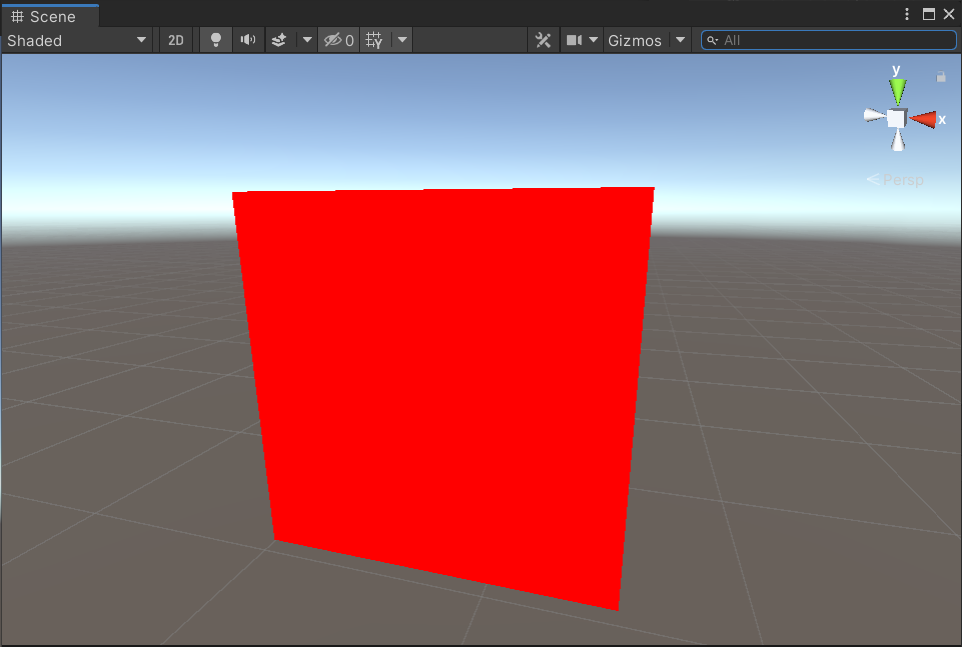The width and height of the screenshot is (962, 647).
Task: Open the Scene view three-dot menu
Action: (906, 14)
